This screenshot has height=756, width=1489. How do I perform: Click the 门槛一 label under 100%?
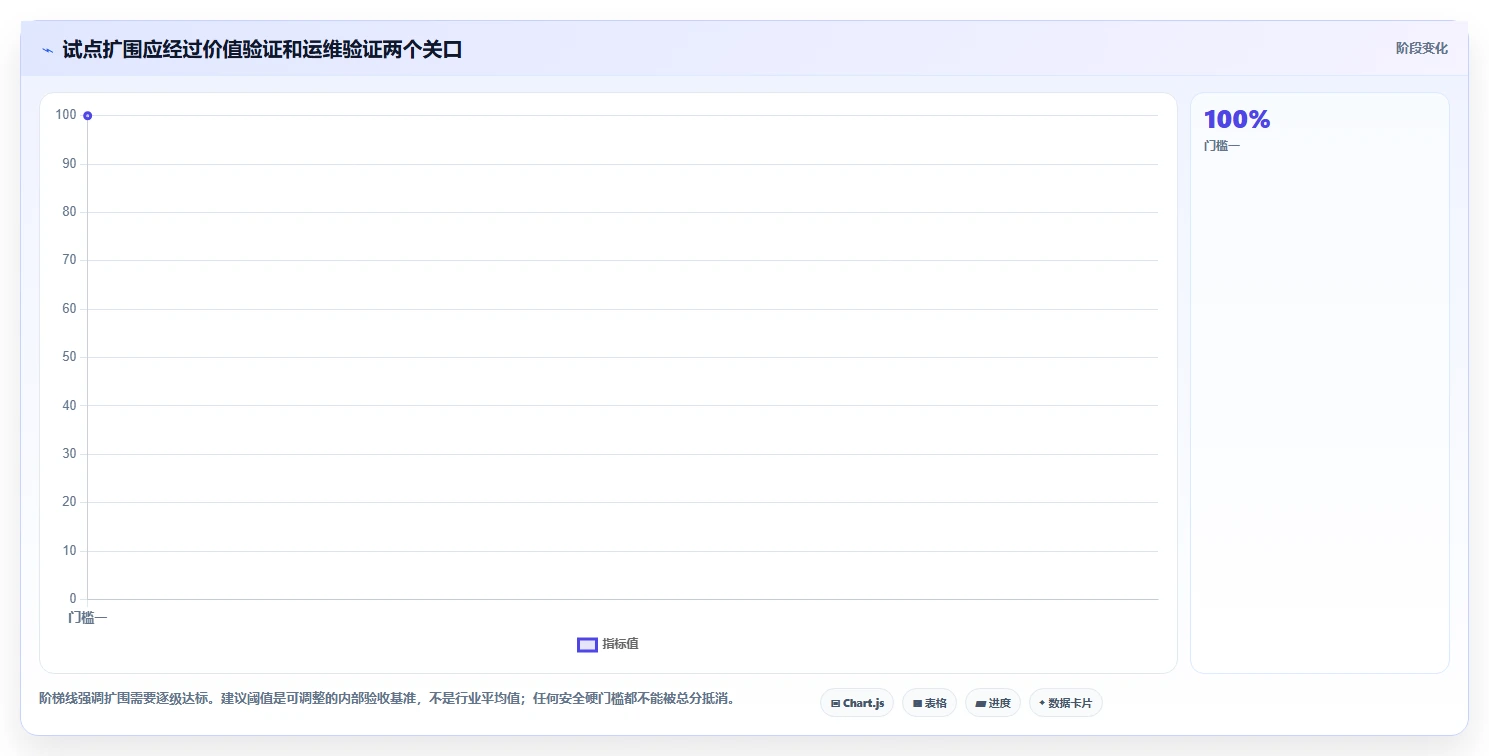[1222, 146]
